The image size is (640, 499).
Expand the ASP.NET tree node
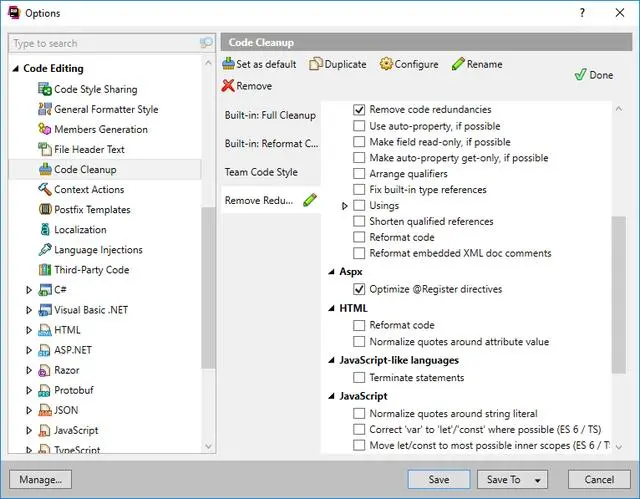point(29,350)
